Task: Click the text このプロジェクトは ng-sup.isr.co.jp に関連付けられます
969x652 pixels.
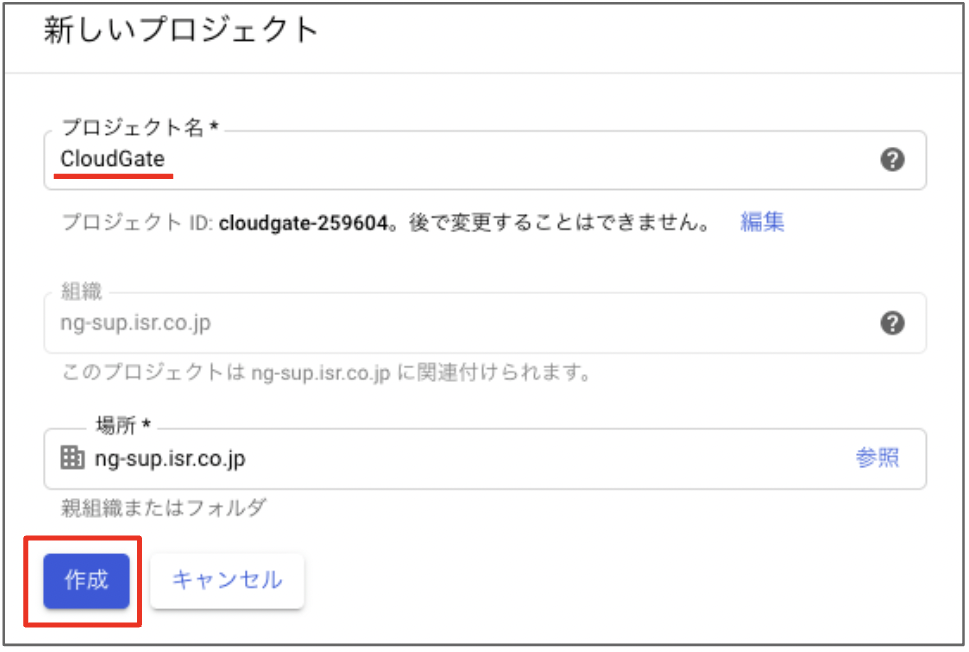Action: (x=326, y=373)
